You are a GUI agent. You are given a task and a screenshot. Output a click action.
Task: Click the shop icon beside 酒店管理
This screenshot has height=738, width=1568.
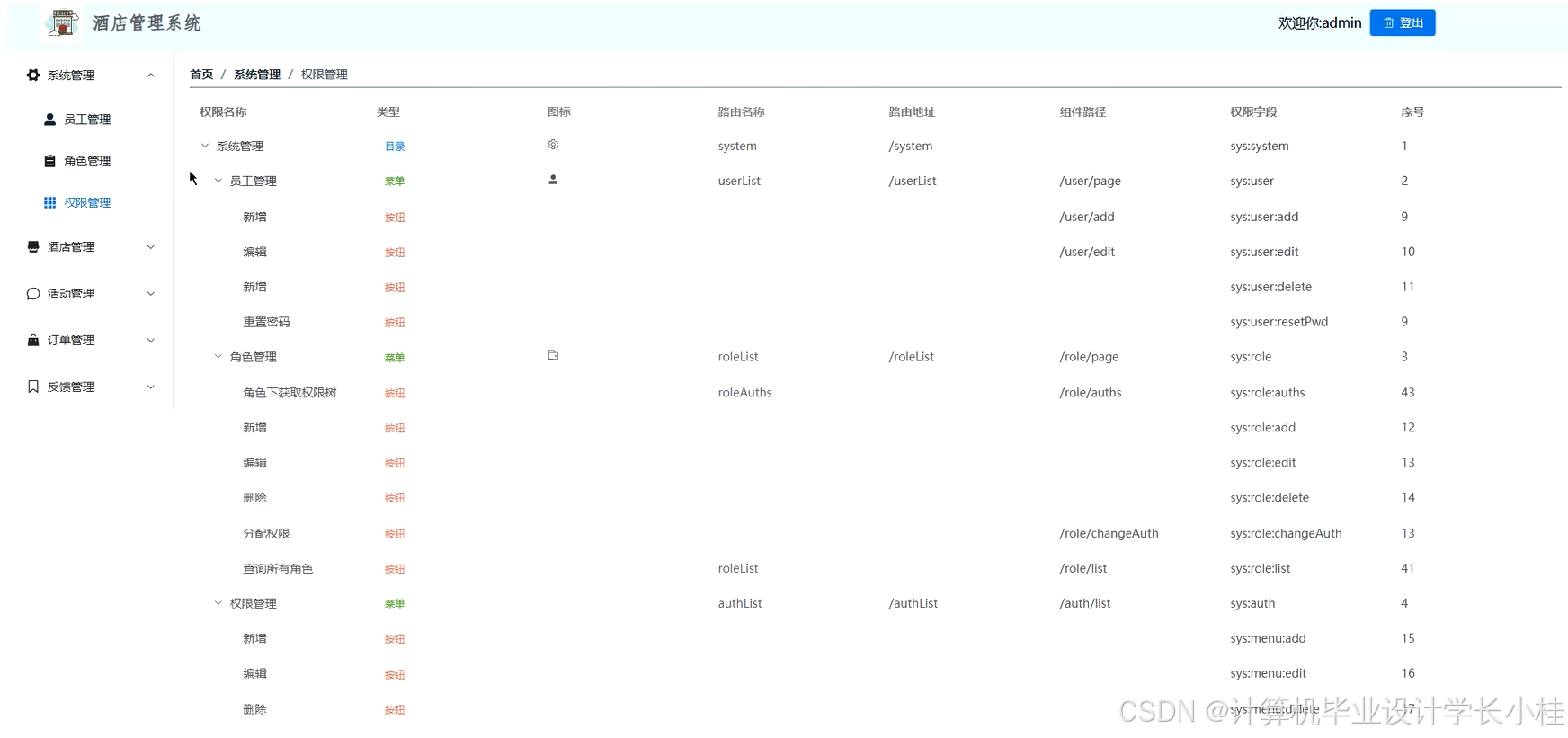click(33, 246)
